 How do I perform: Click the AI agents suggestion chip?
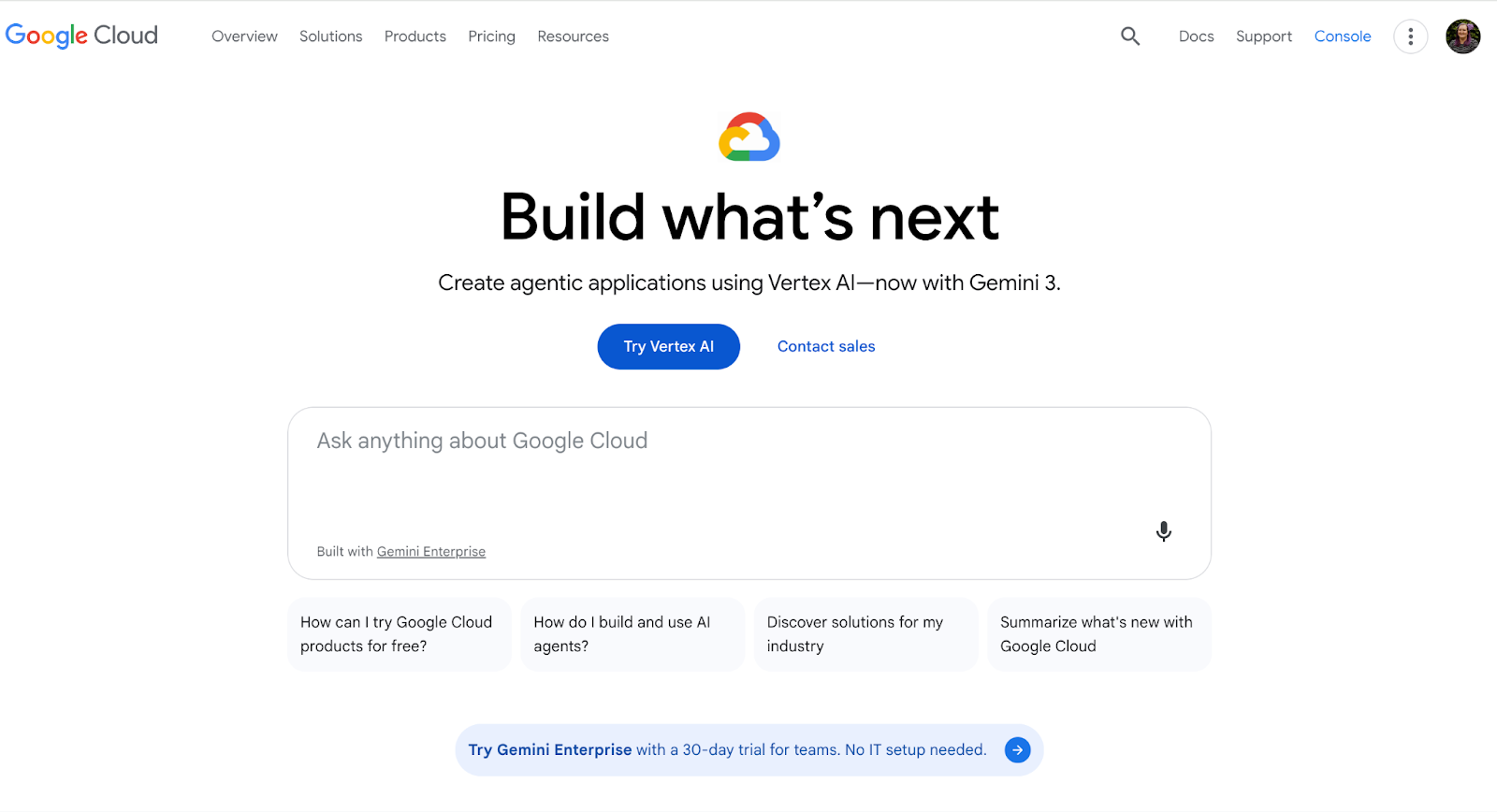632,633
